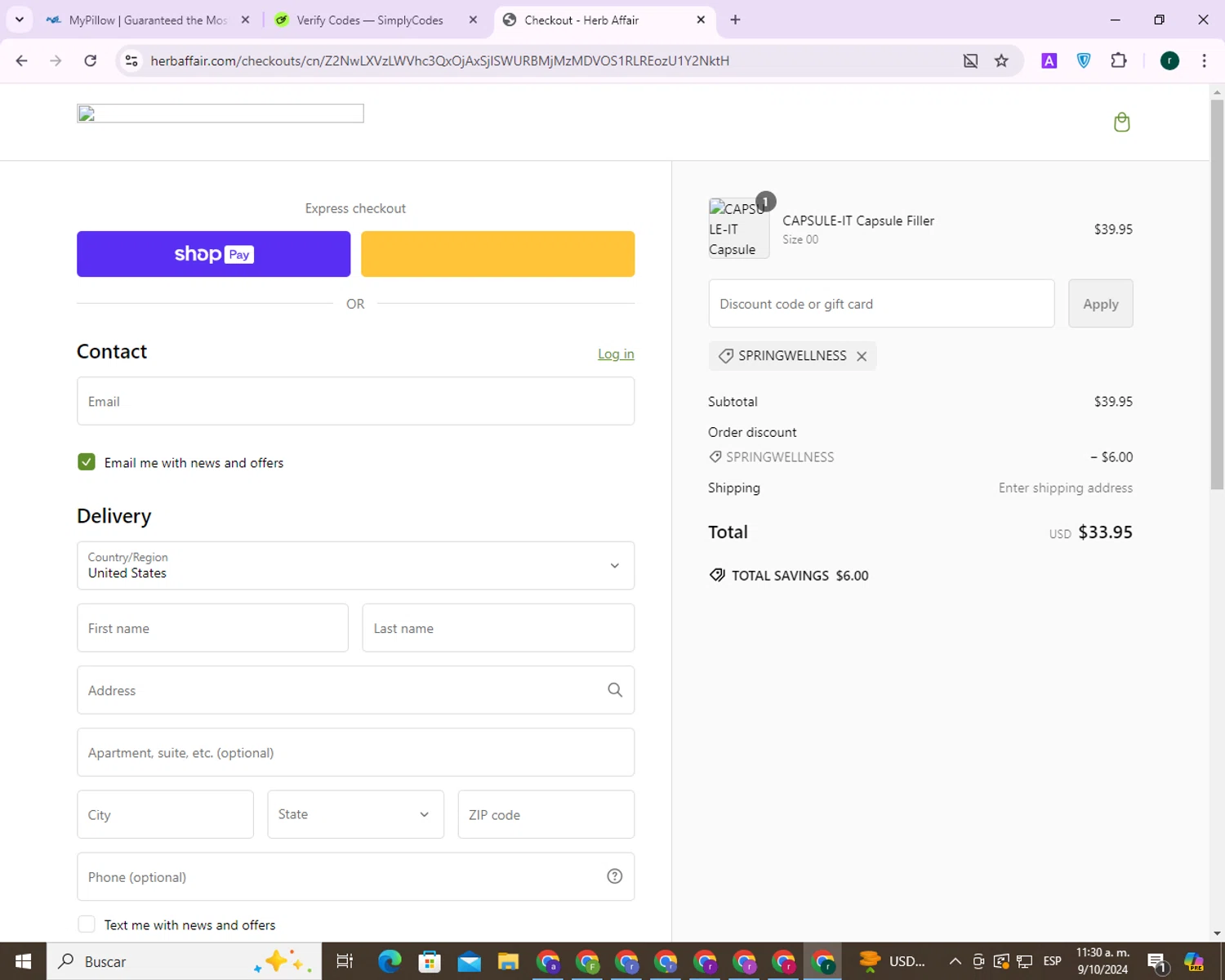Click the City input field
The width and height of the screenshot is (1225, 980).
(x=165, y=814)
